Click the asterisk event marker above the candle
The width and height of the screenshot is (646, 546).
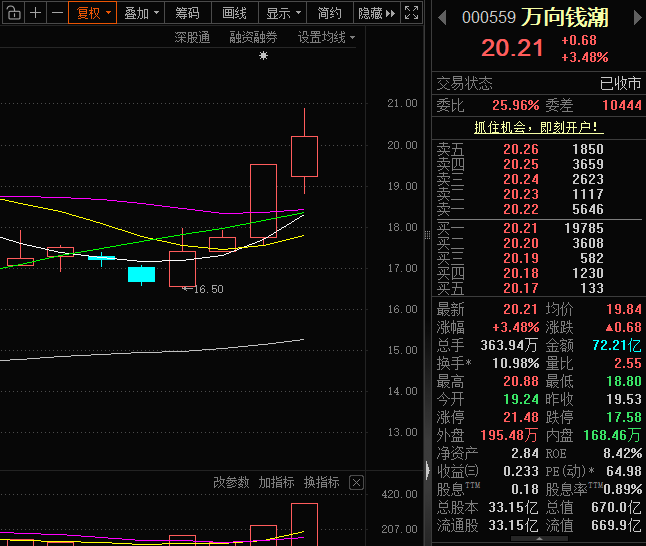[x=263, y=55]
